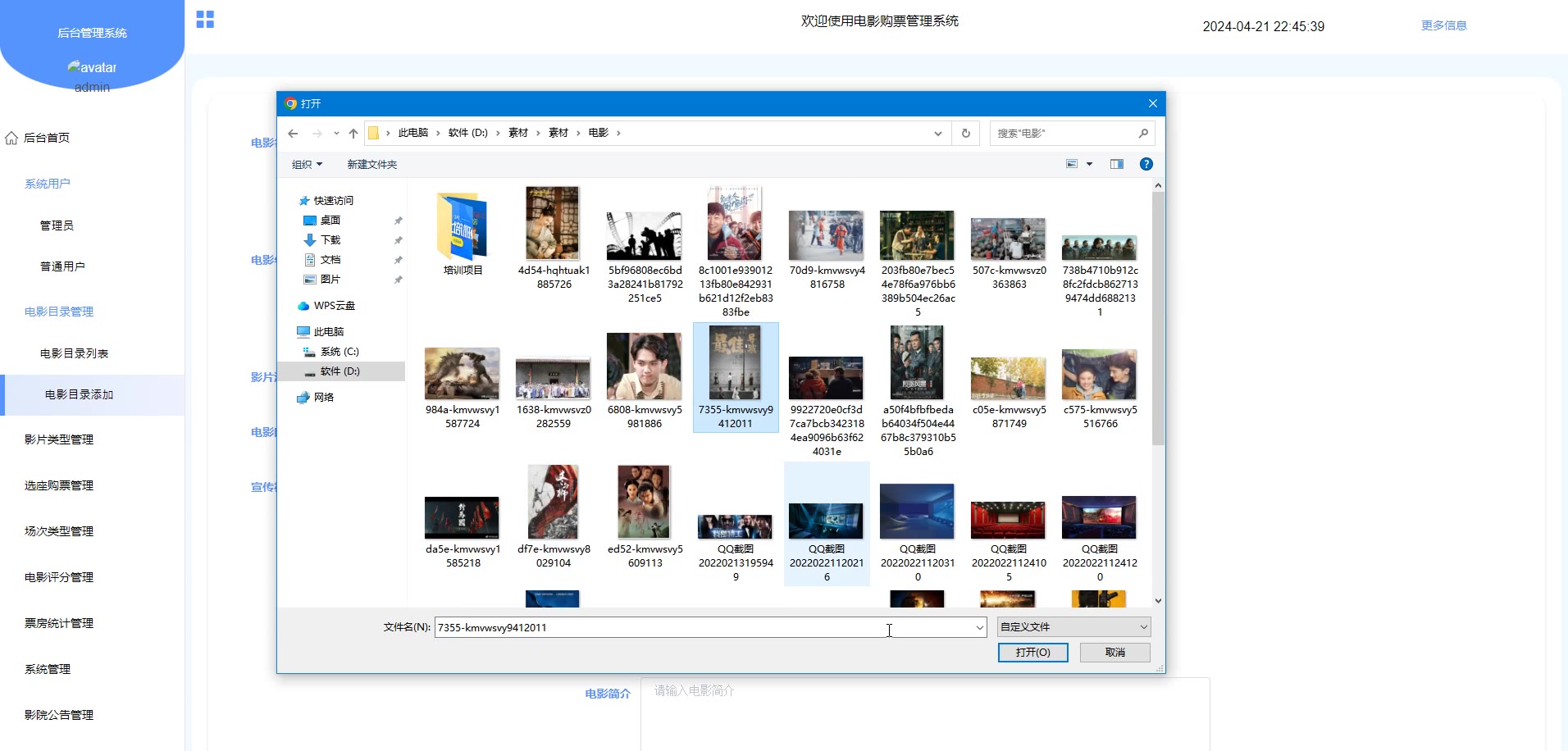Image resolution: width=1568 pixels, height=751 pixels.
Task: Expand 电影评分管理 in the sidebar
Action: point(59,577)
